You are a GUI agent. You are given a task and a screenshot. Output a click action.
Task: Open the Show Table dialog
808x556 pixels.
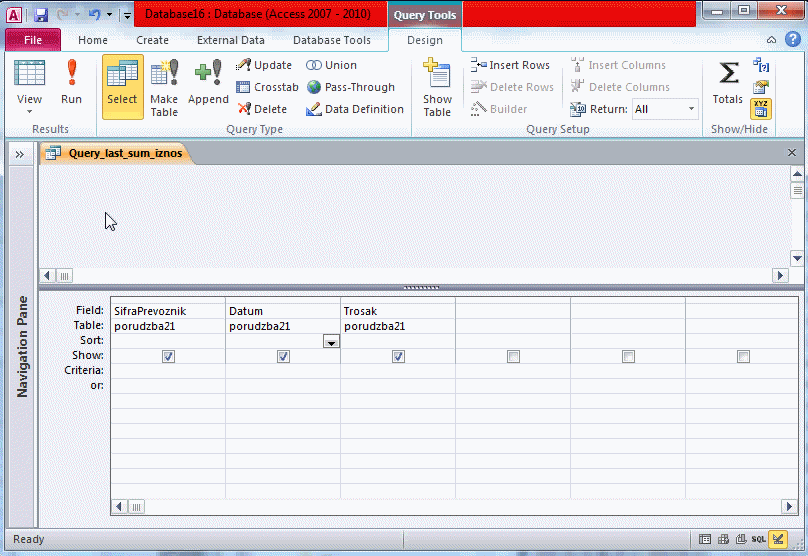437,85
